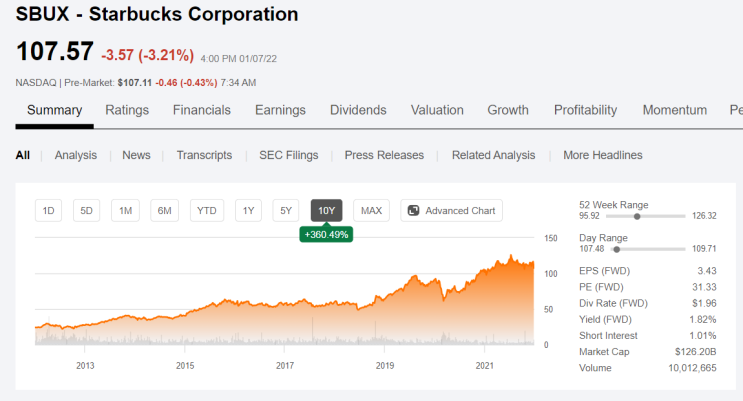Set chart range to 1D

[48, 210]
